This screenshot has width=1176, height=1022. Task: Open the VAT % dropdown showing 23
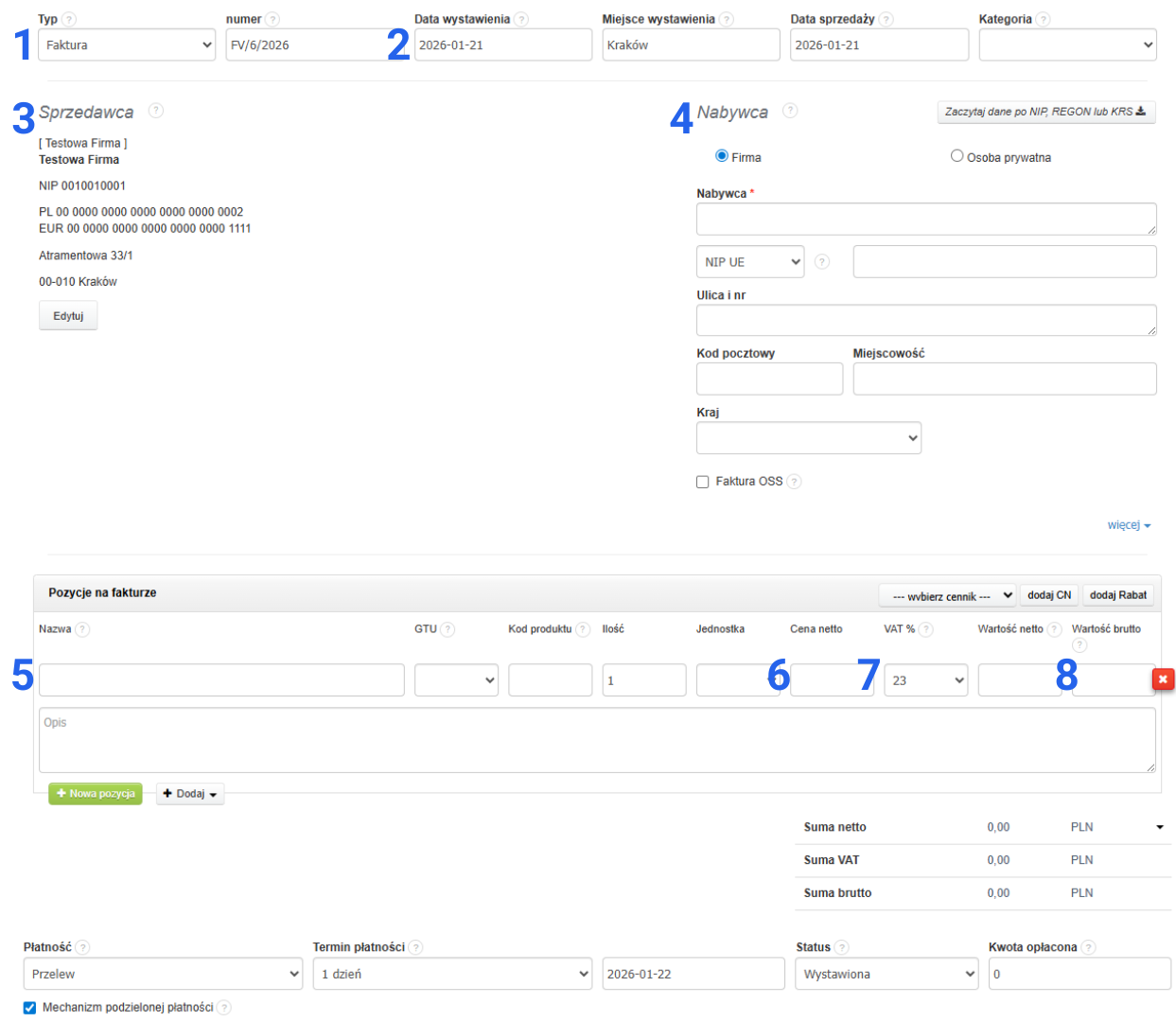click(925, 680)
